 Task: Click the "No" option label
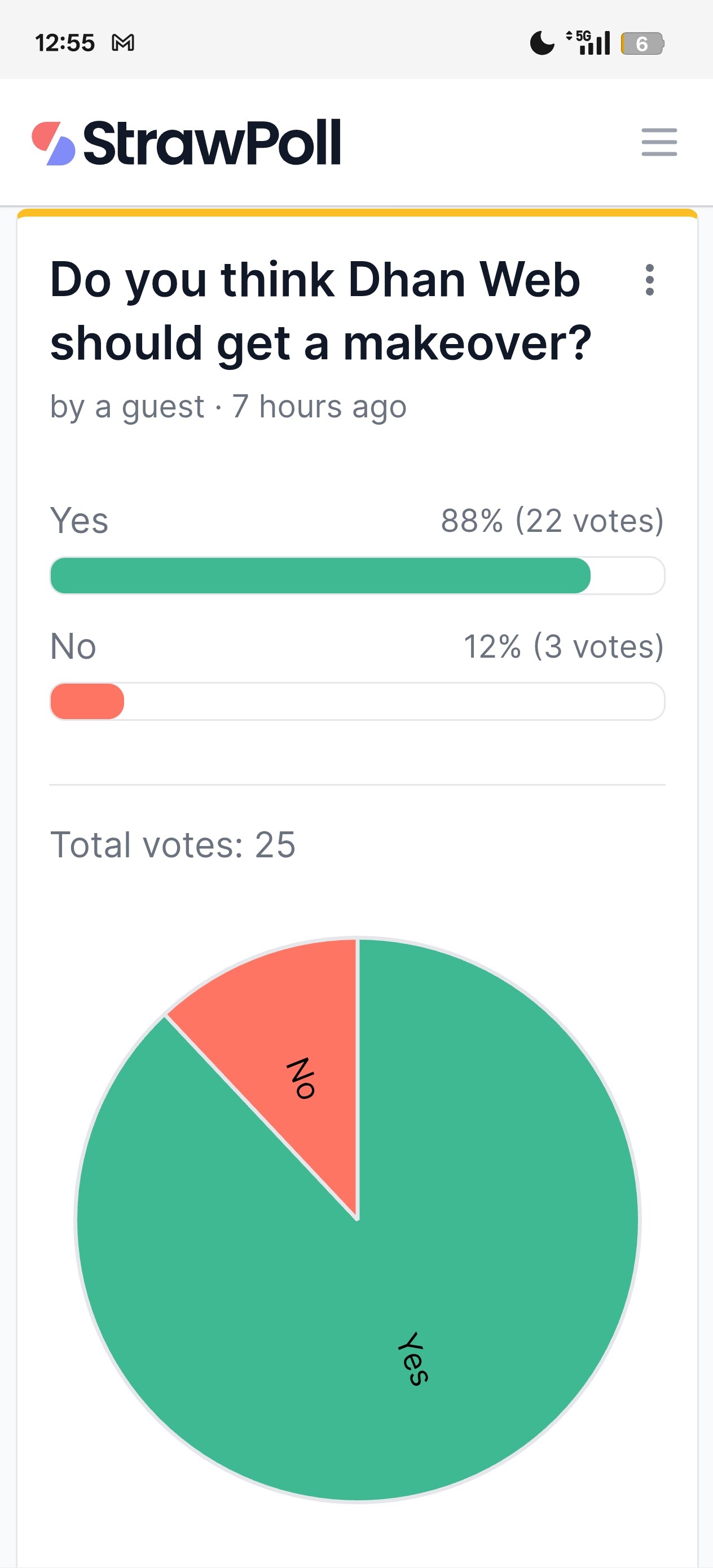[x=73, y=646]
